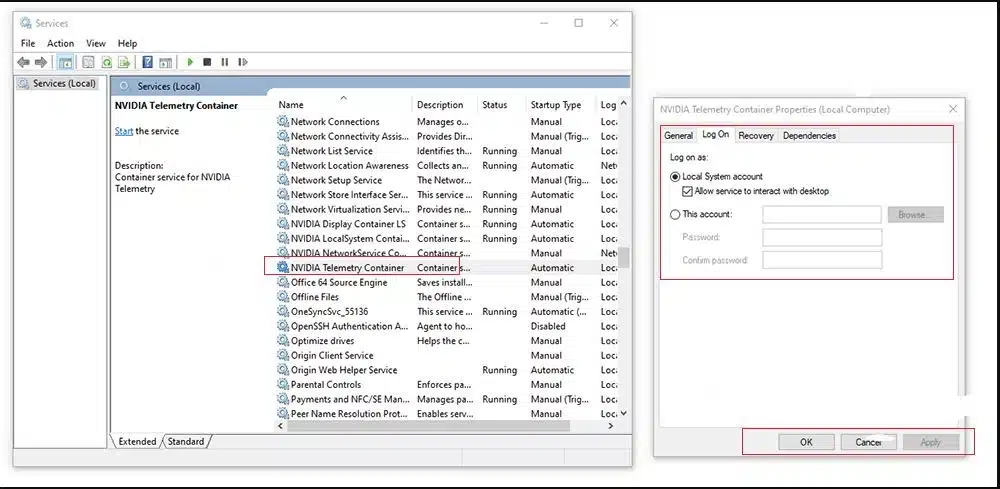Open the View menu
The image size is (1000, 489).
[96, 43]
